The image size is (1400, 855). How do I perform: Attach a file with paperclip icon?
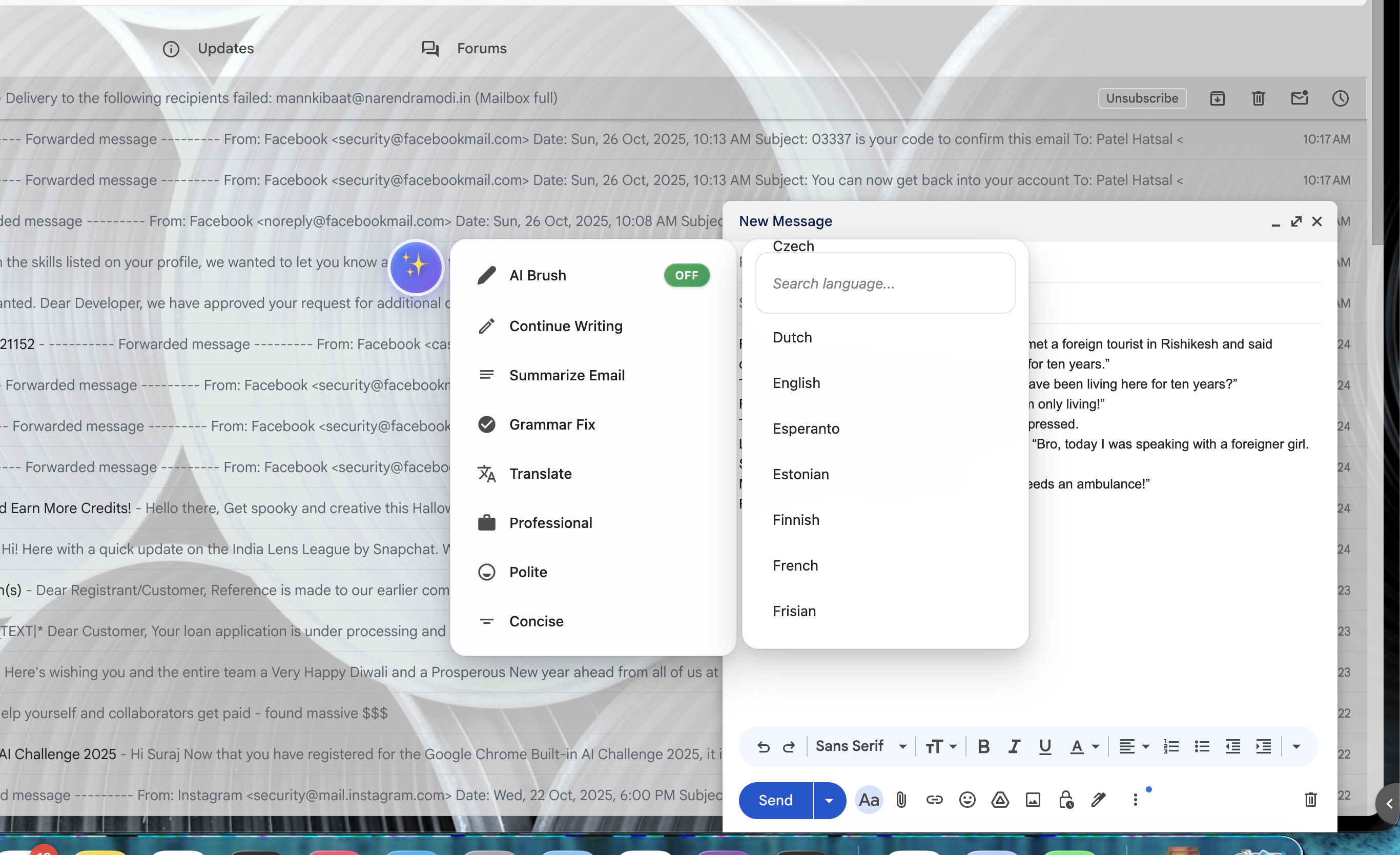click(x=901, y=800)
